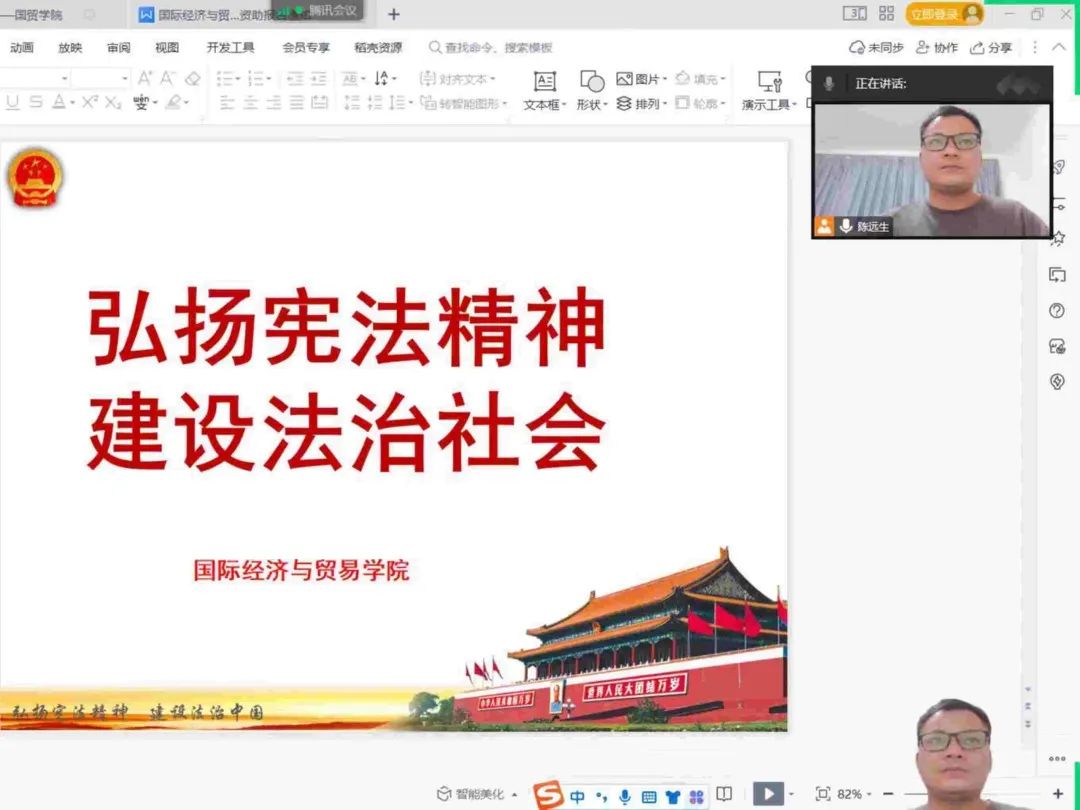Click the help question mark sidebar icon
1080x810 pixels.
click(x=1057, y=311)
